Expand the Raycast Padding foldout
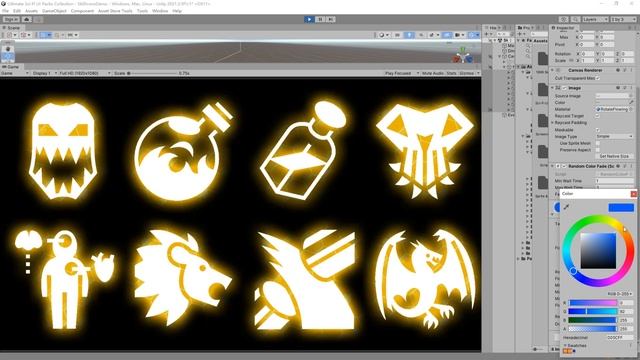640x360 pixels. coord(553,122)
